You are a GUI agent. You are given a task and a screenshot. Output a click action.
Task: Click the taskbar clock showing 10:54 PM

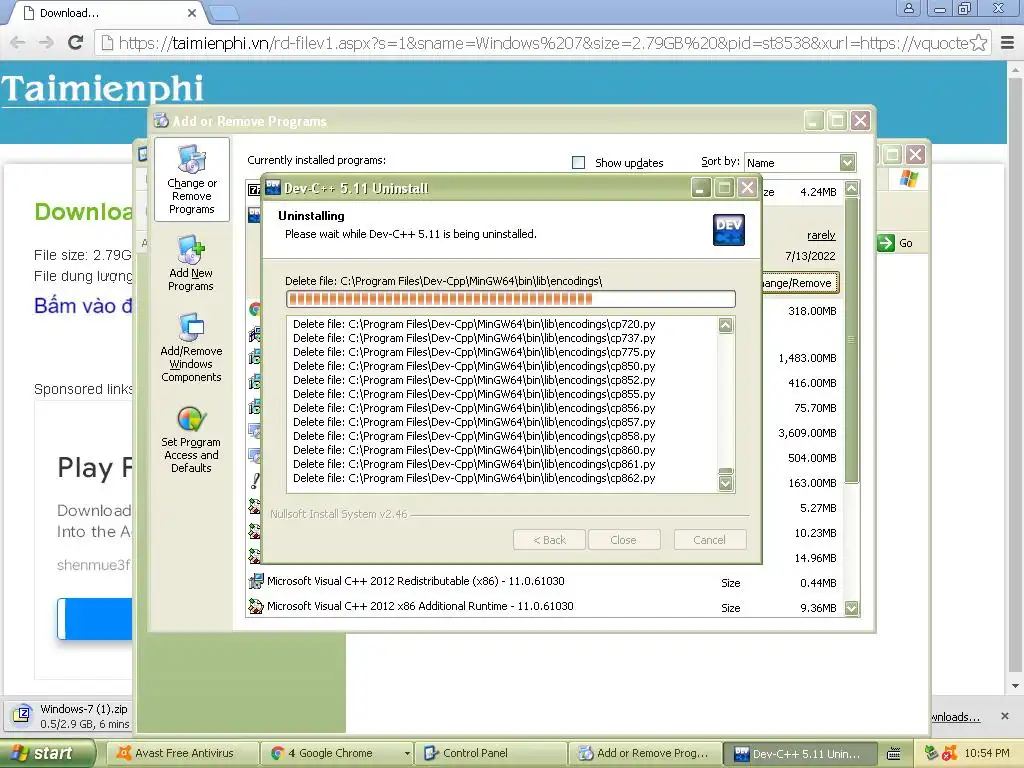(x=986, y=754)
